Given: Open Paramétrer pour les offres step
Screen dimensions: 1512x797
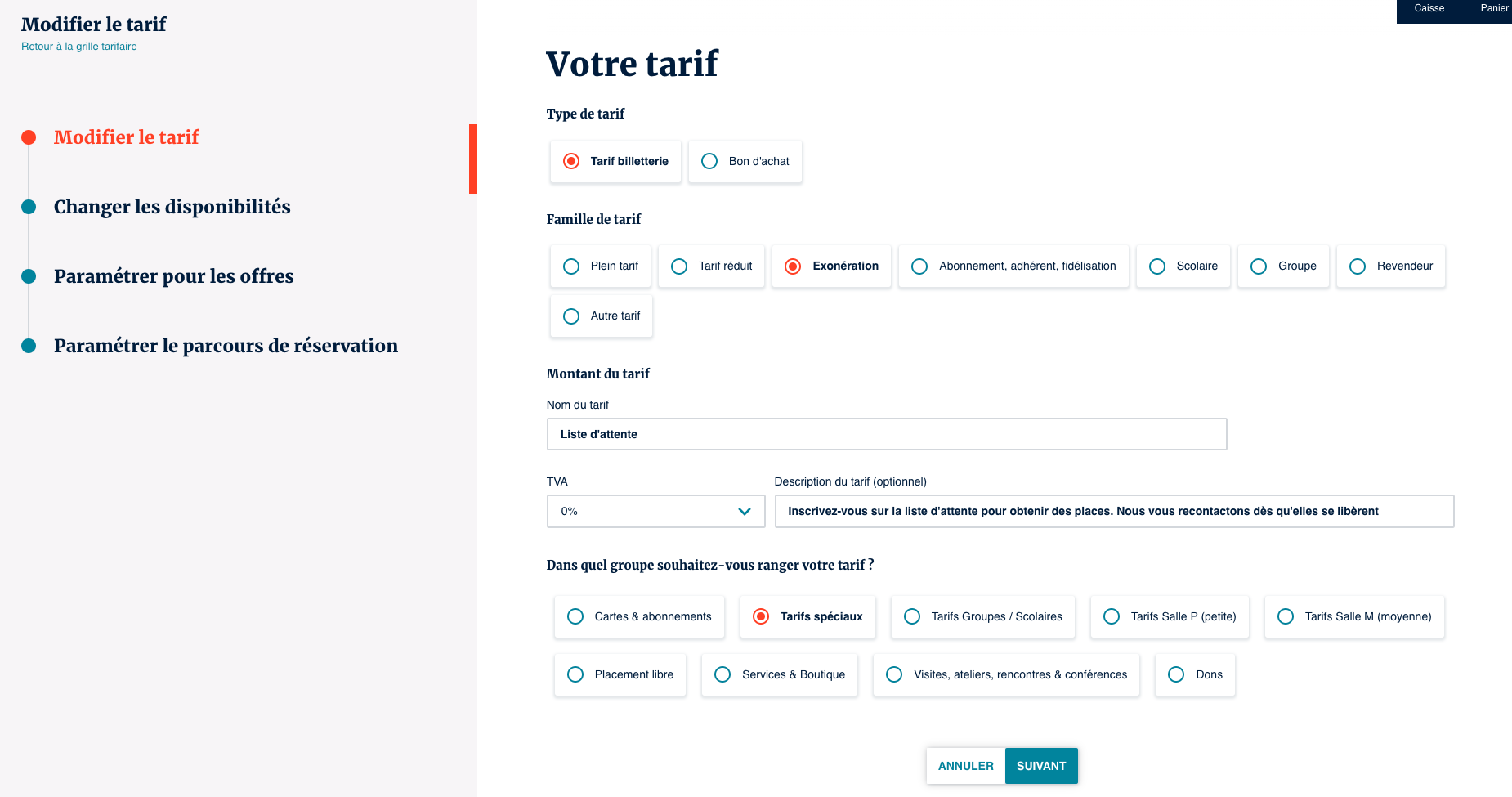Looking at the screenshot, I should click(173, 276).
